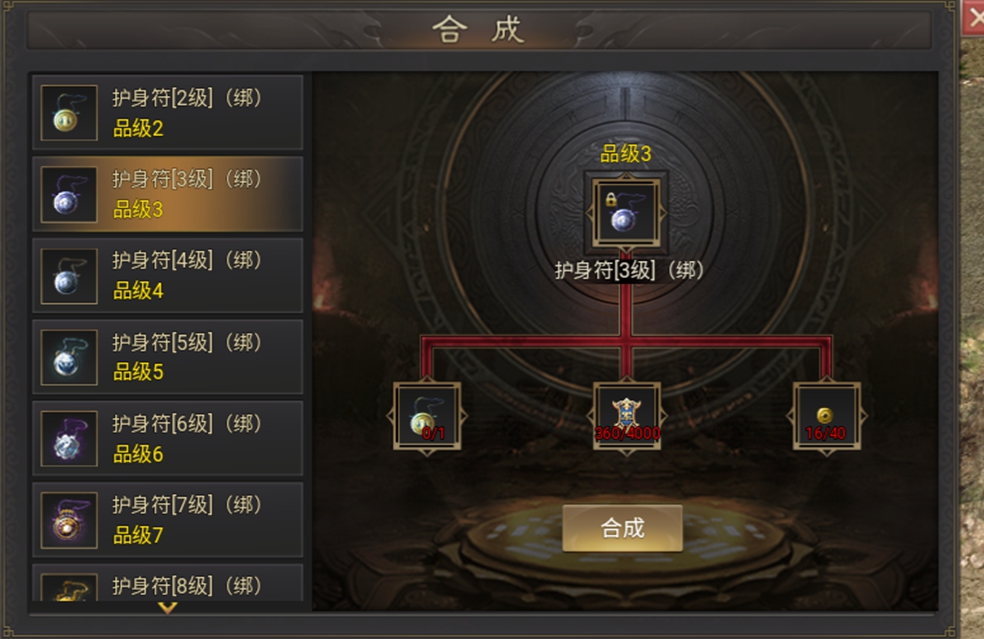Click the 护身符[3级]（绑）label under result item
984x639 pixels.
pos(629,271)
